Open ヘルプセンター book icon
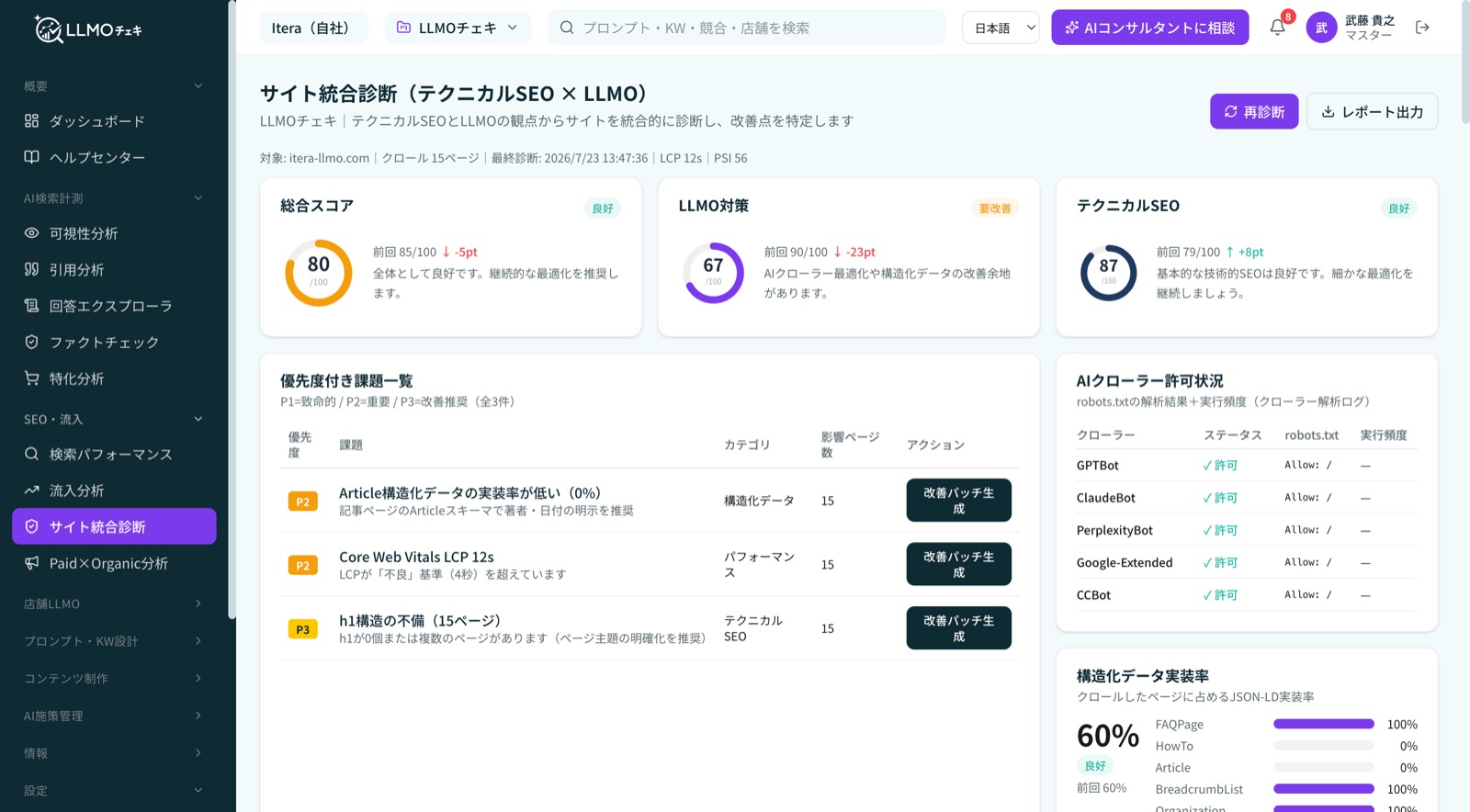Screen dimensions: 1470x812 (x=31, y=157)
